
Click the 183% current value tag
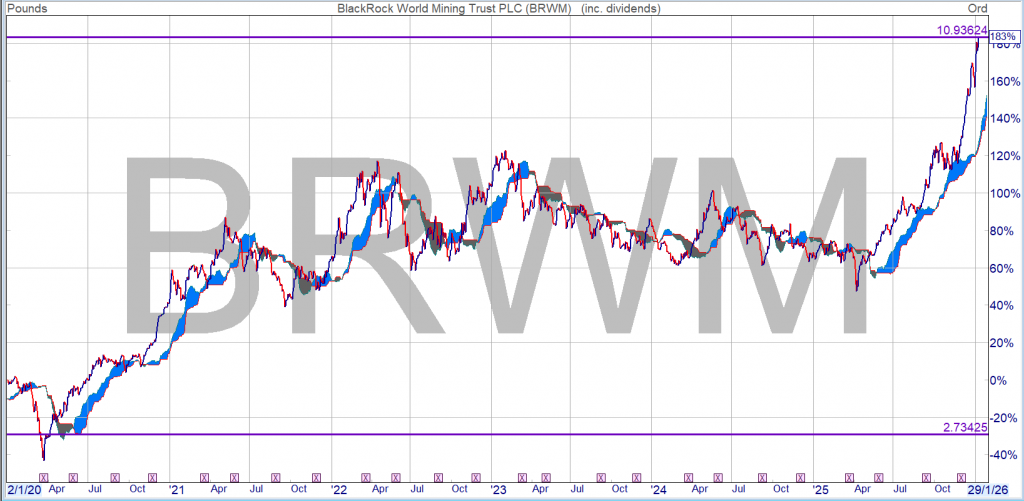coord(1003,38)
